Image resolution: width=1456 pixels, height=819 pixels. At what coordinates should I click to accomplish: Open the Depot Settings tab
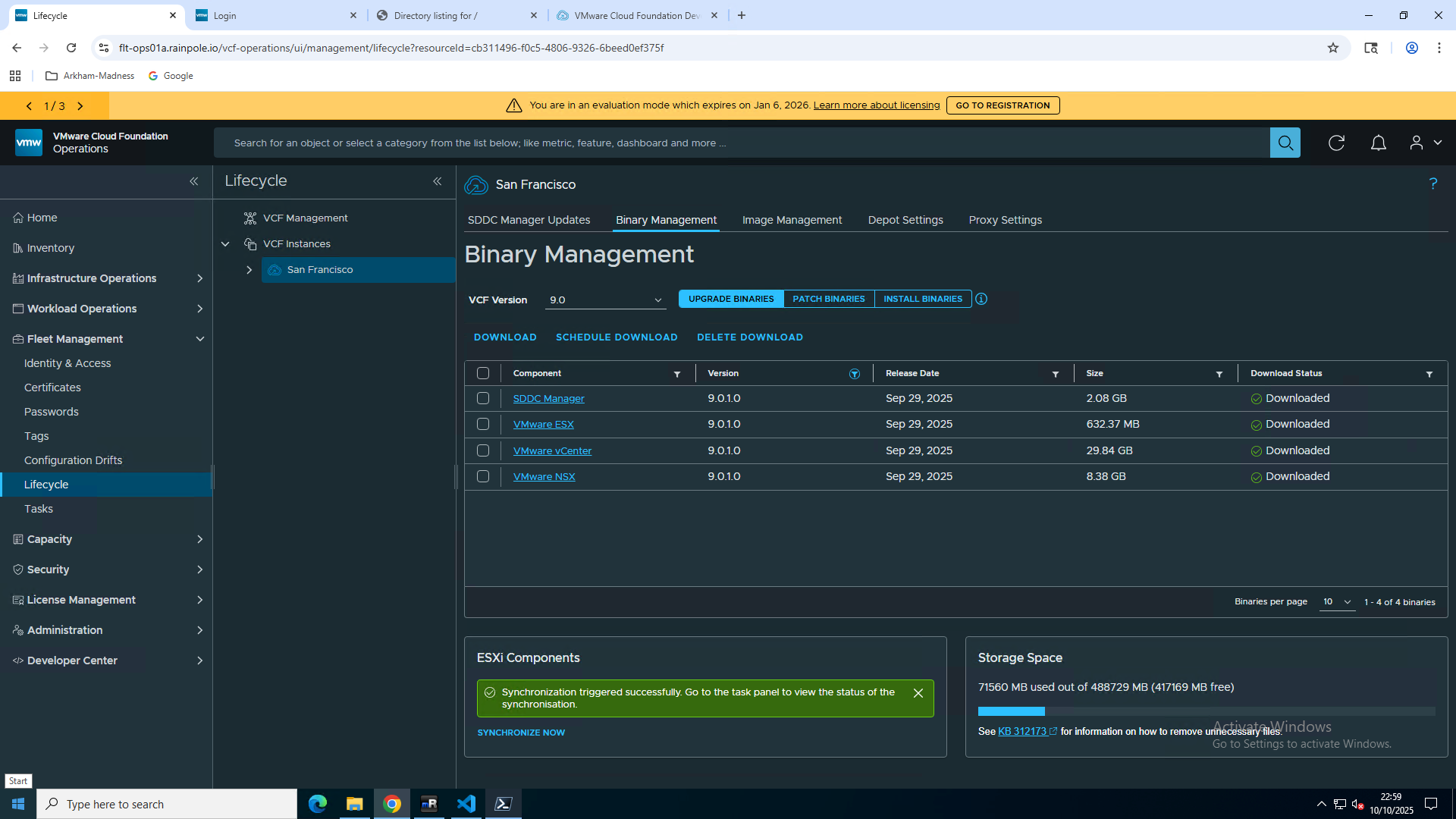905,220
